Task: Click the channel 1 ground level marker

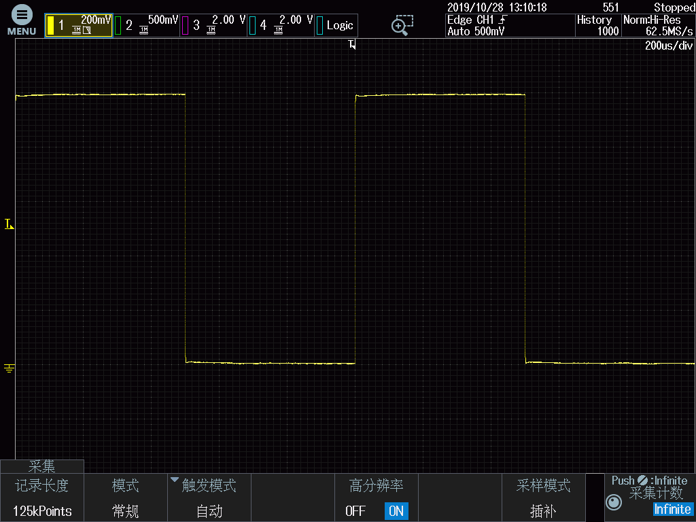Action: click(9, 369)
